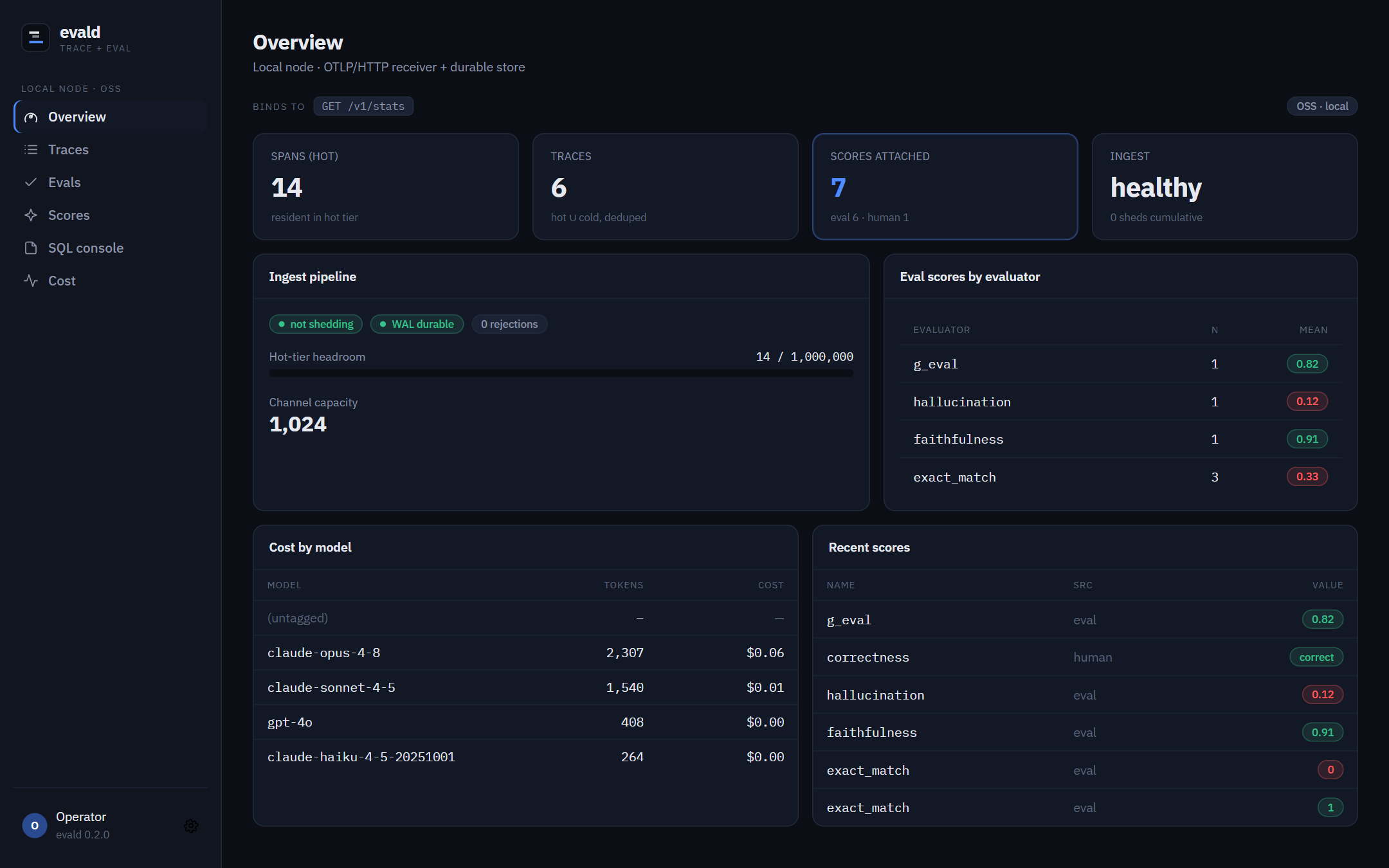Go to the Traces page
This screenshot has width=1389, height=868.
point(111,150)
